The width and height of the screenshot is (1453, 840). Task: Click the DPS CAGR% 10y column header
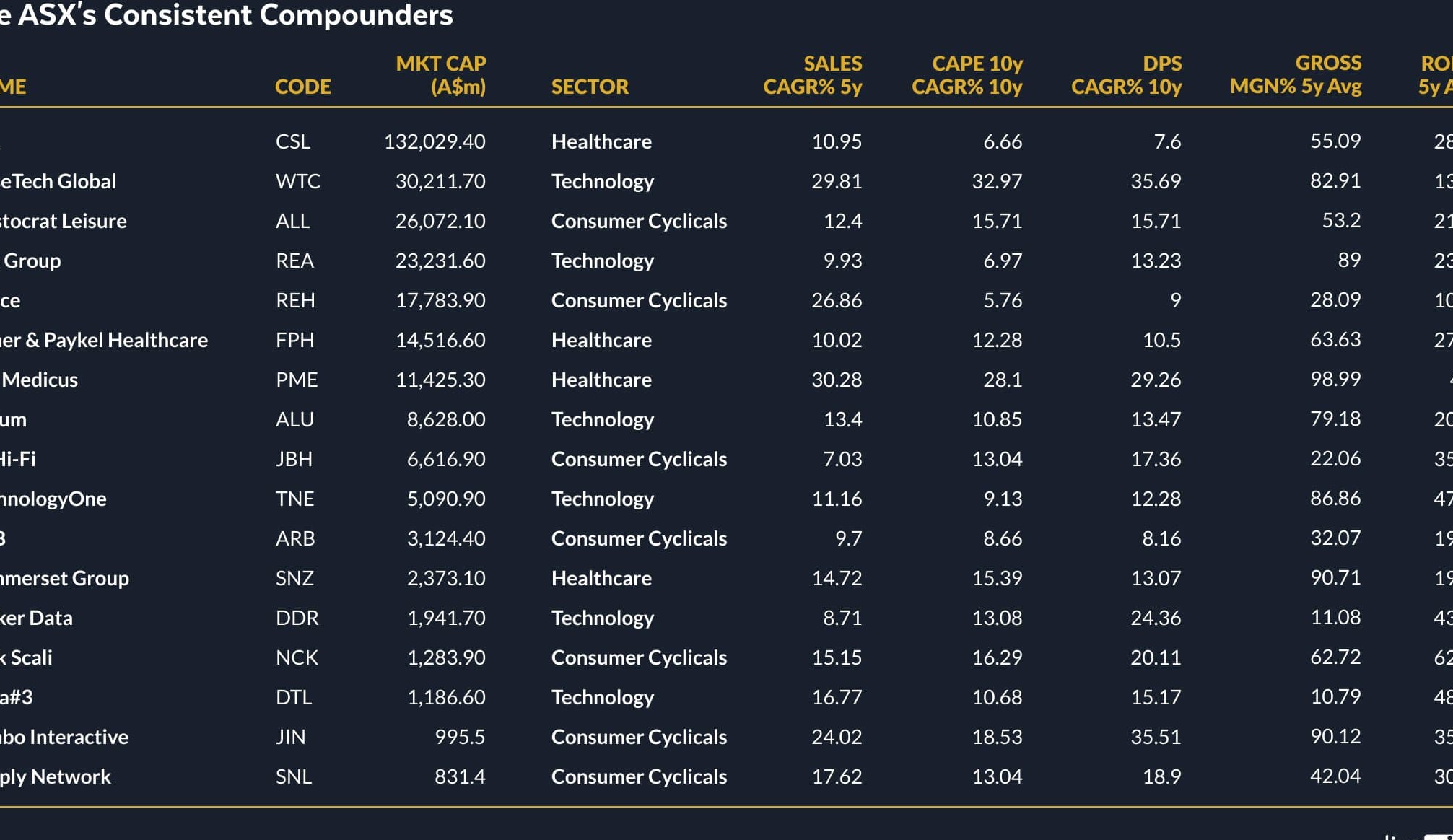[1127, 75]
